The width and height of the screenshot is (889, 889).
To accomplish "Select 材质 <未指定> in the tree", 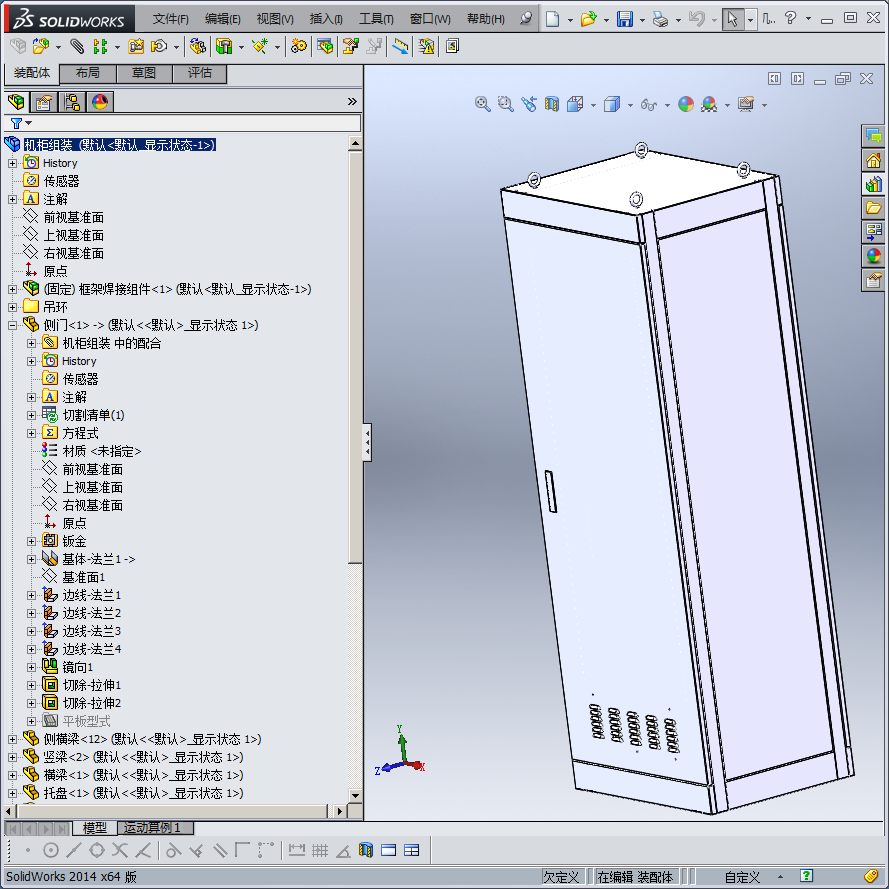I will click(x=101, y=451).
